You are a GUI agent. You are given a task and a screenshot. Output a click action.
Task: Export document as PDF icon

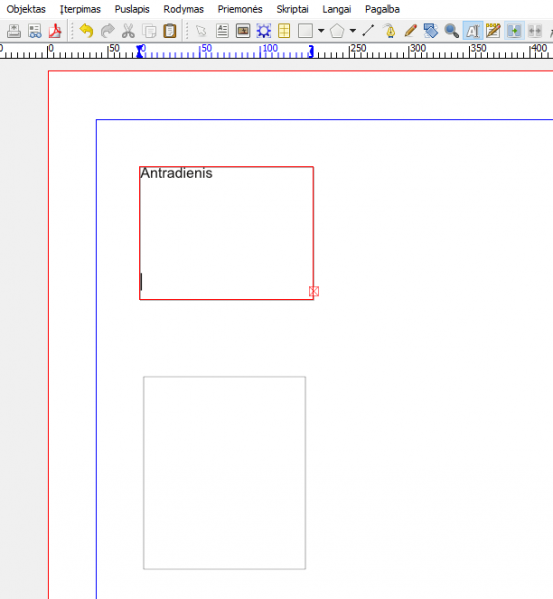(55, 31)
